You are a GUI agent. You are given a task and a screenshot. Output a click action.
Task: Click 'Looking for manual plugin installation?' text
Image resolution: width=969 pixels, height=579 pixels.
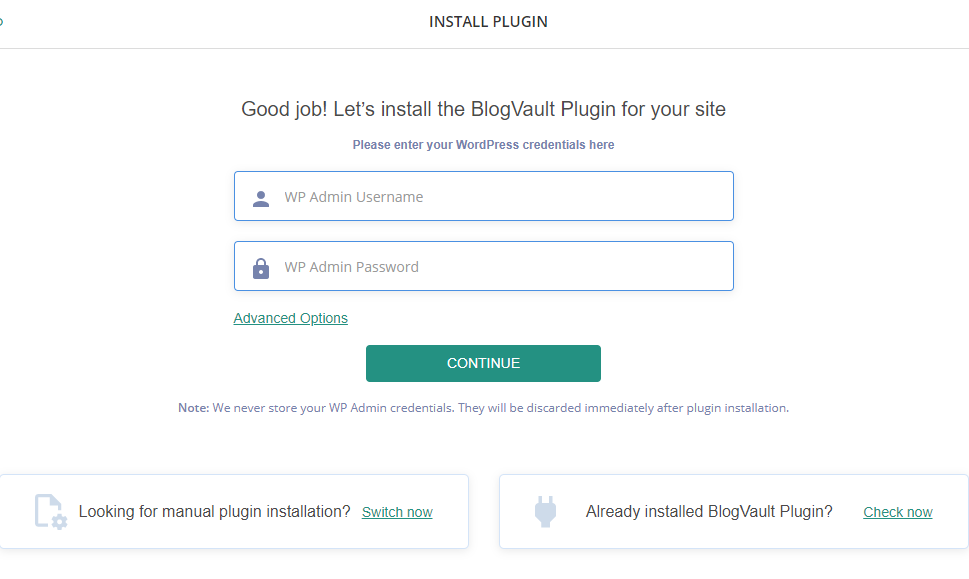214,512
